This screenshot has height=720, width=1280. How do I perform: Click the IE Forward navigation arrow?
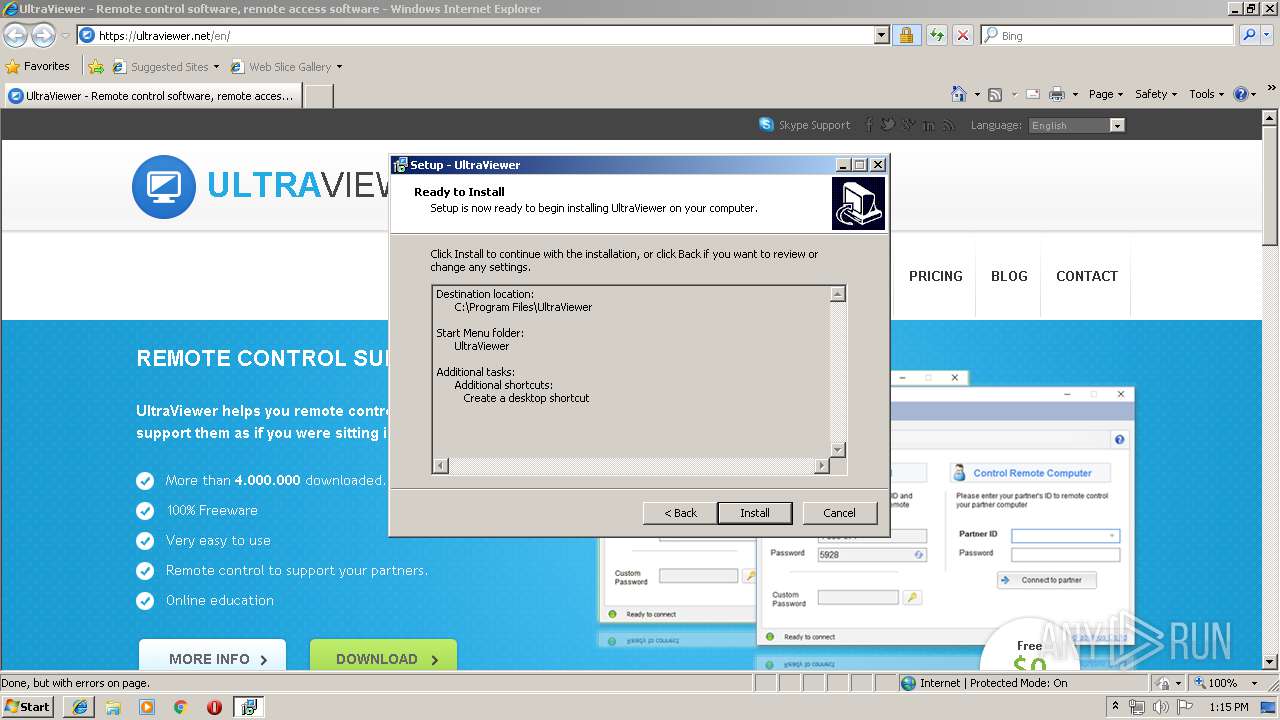[43, 35]
